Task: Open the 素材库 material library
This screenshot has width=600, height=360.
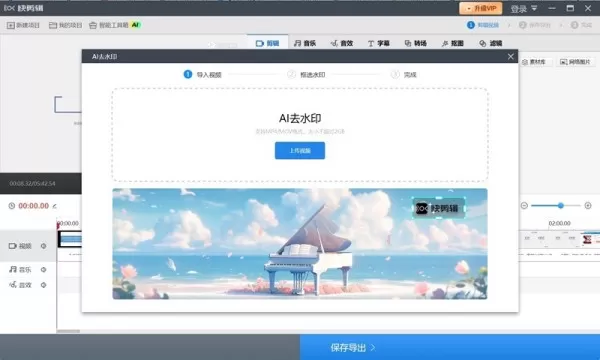Action: pyautogui.click(x=535, y=62)
